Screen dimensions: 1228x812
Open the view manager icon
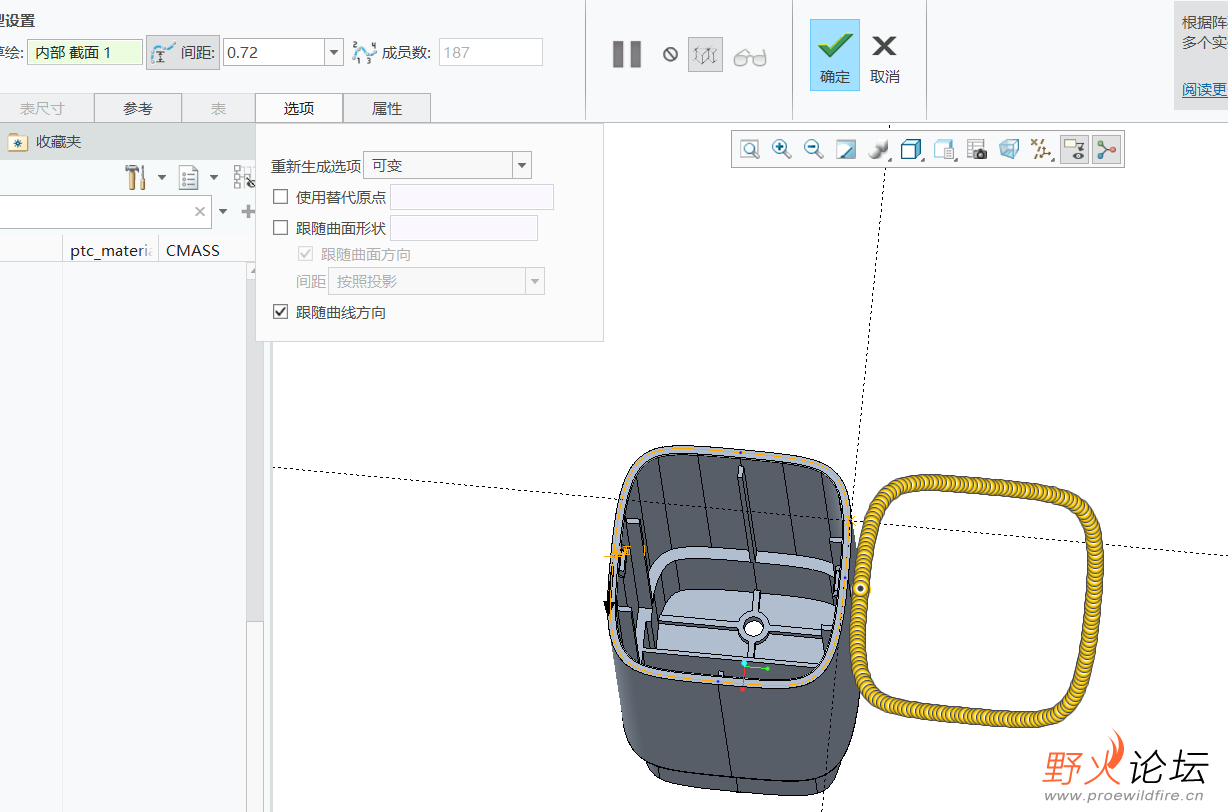click(943, 150)
